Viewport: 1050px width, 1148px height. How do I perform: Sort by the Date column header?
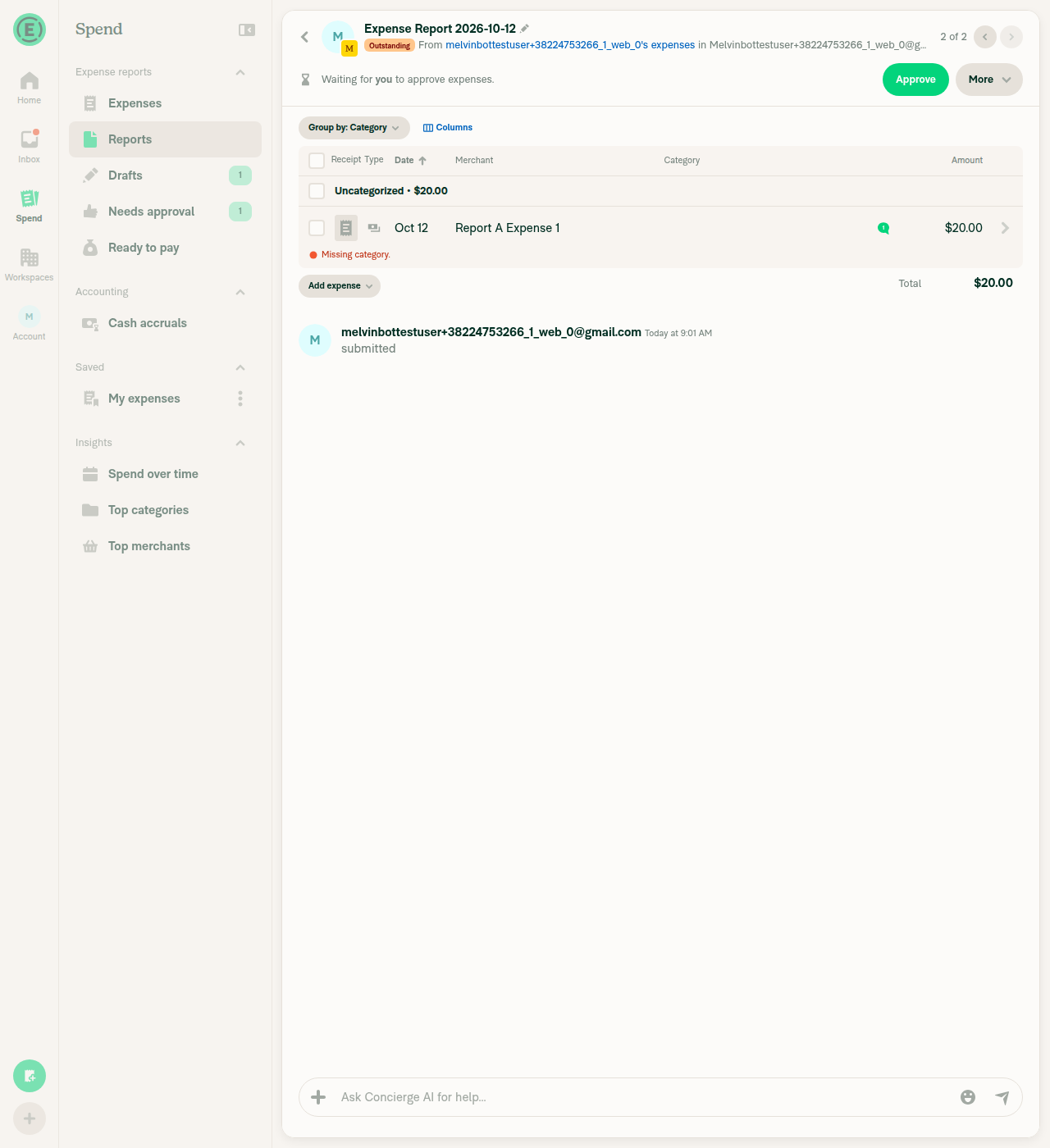pyautogui.click(x=410, y=161)
